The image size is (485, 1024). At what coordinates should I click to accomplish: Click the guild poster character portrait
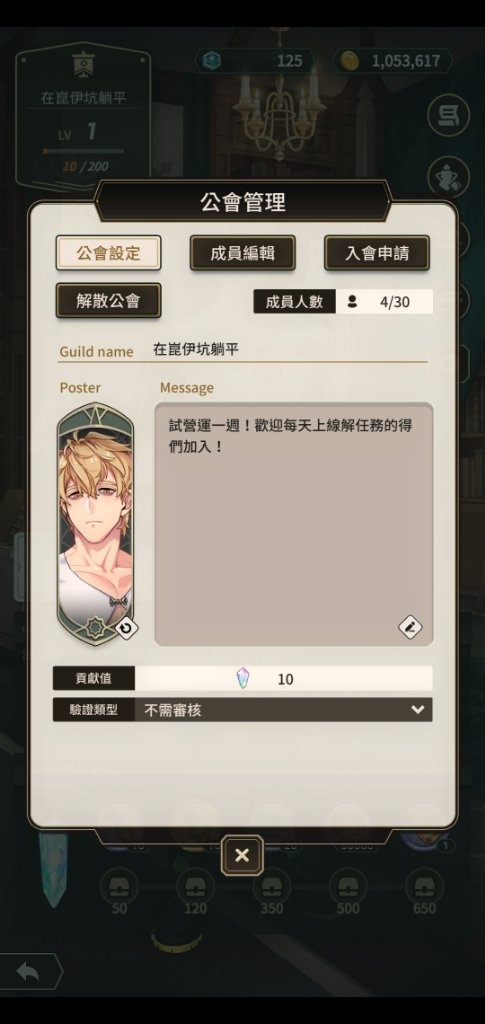click(x=95, y=524)
